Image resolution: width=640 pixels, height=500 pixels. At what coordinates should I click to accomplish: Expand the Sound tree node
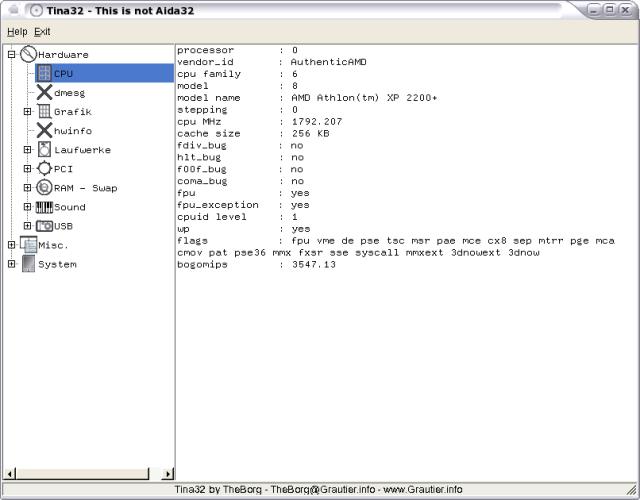point(27,207)
